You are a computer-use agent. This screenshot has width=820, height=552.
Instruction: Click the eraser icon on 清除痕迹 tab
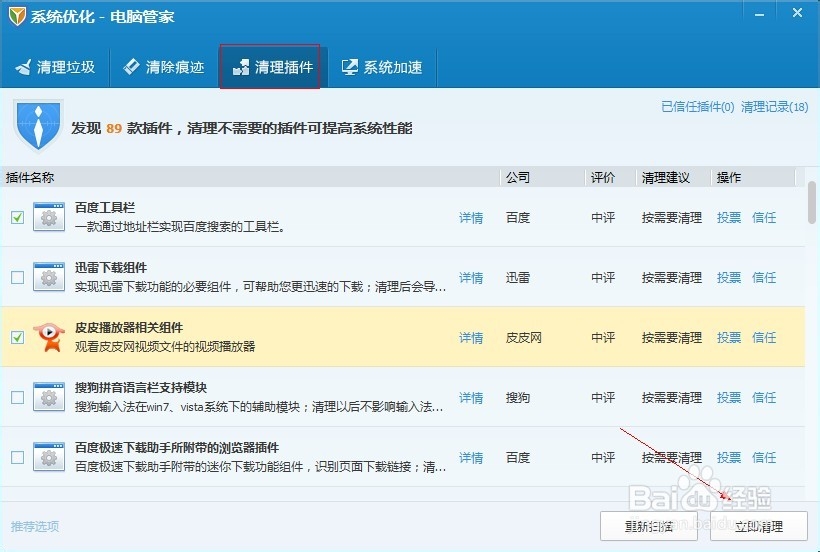point(131,66)
